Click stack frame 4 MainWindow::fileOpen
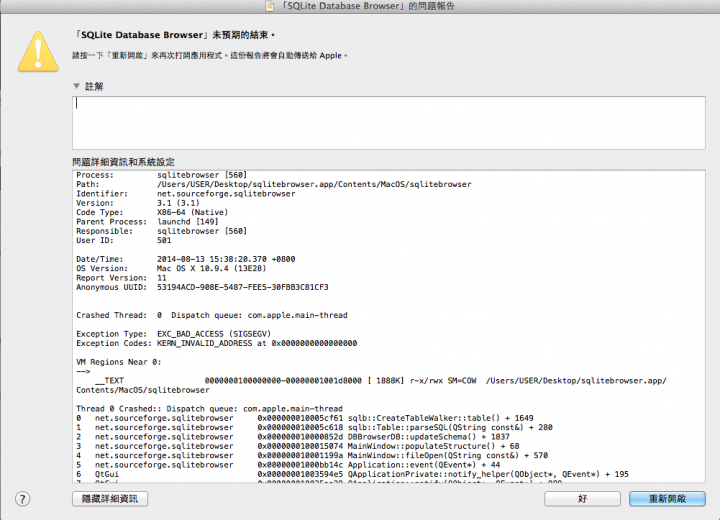 click(x=312, y=455)
